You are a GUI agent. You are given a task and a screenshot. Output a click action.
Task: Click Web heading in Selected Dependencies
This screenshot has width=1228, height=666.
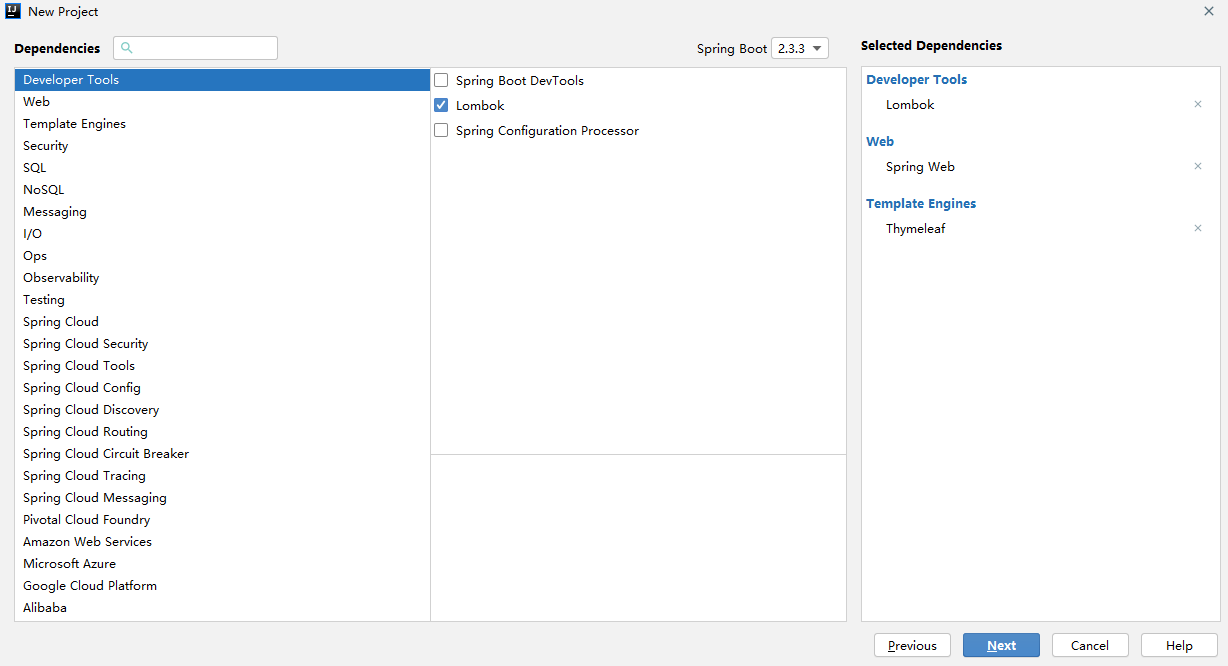tap(880, 141)
